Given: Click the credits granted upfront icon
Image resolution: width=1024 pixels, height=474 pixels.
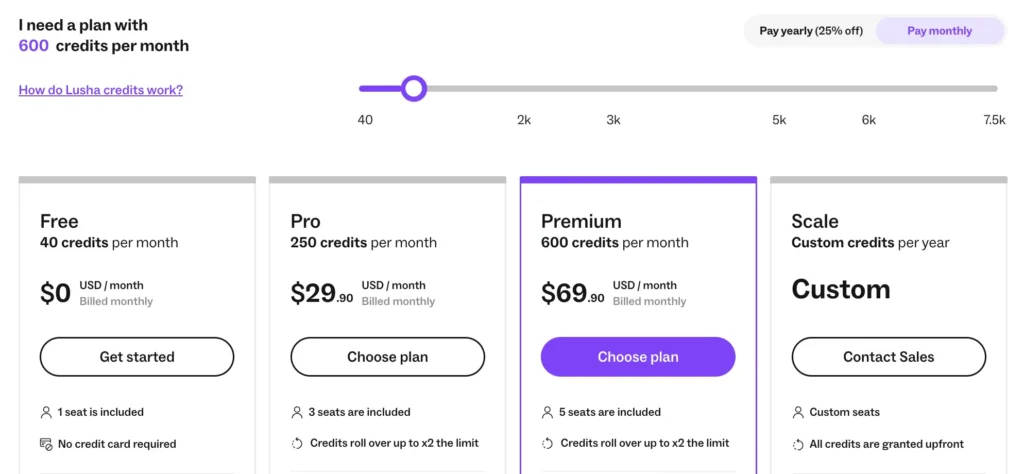Looking at the screenshot, I should 798,444.
